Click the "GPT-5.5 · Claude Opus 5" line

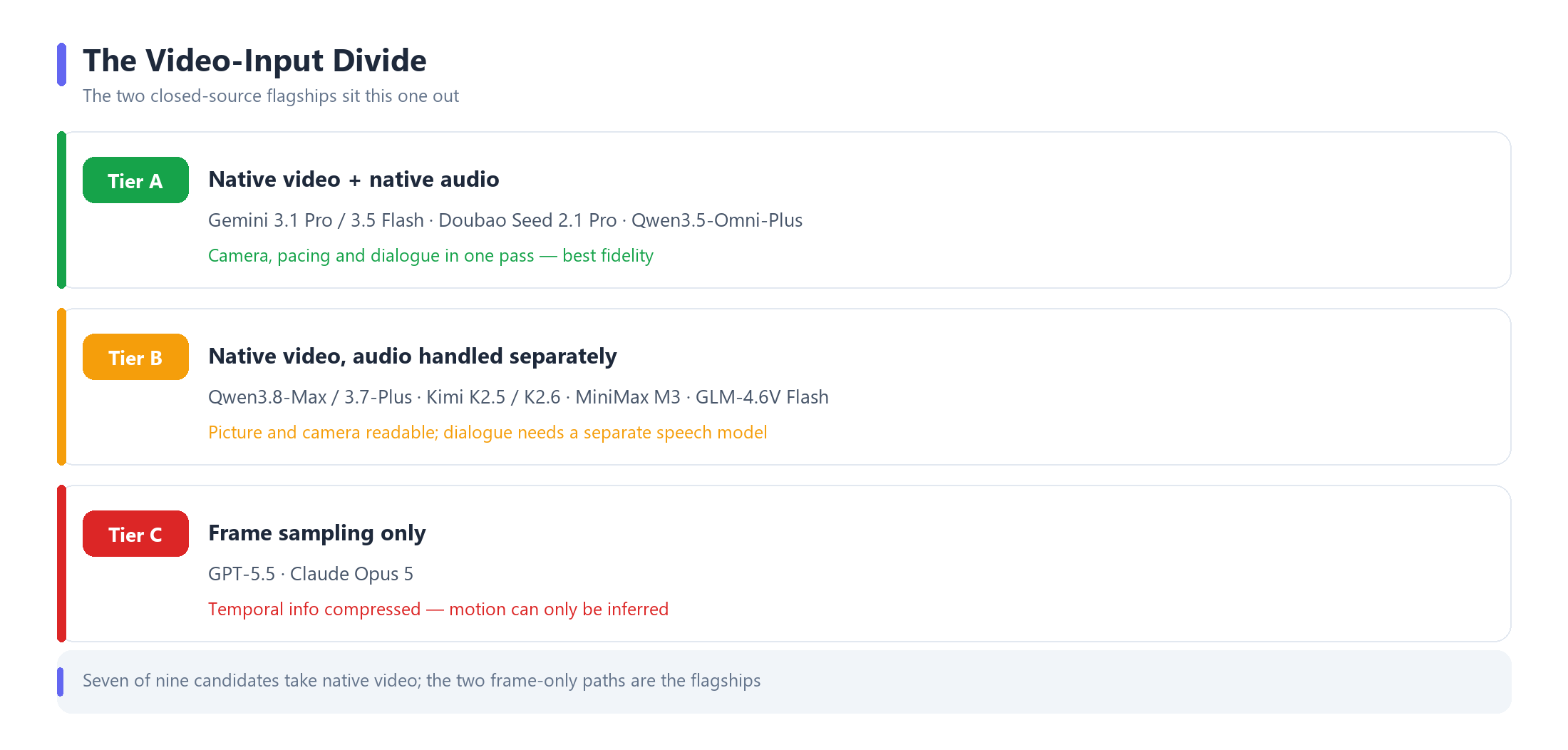tap(311, 574)
